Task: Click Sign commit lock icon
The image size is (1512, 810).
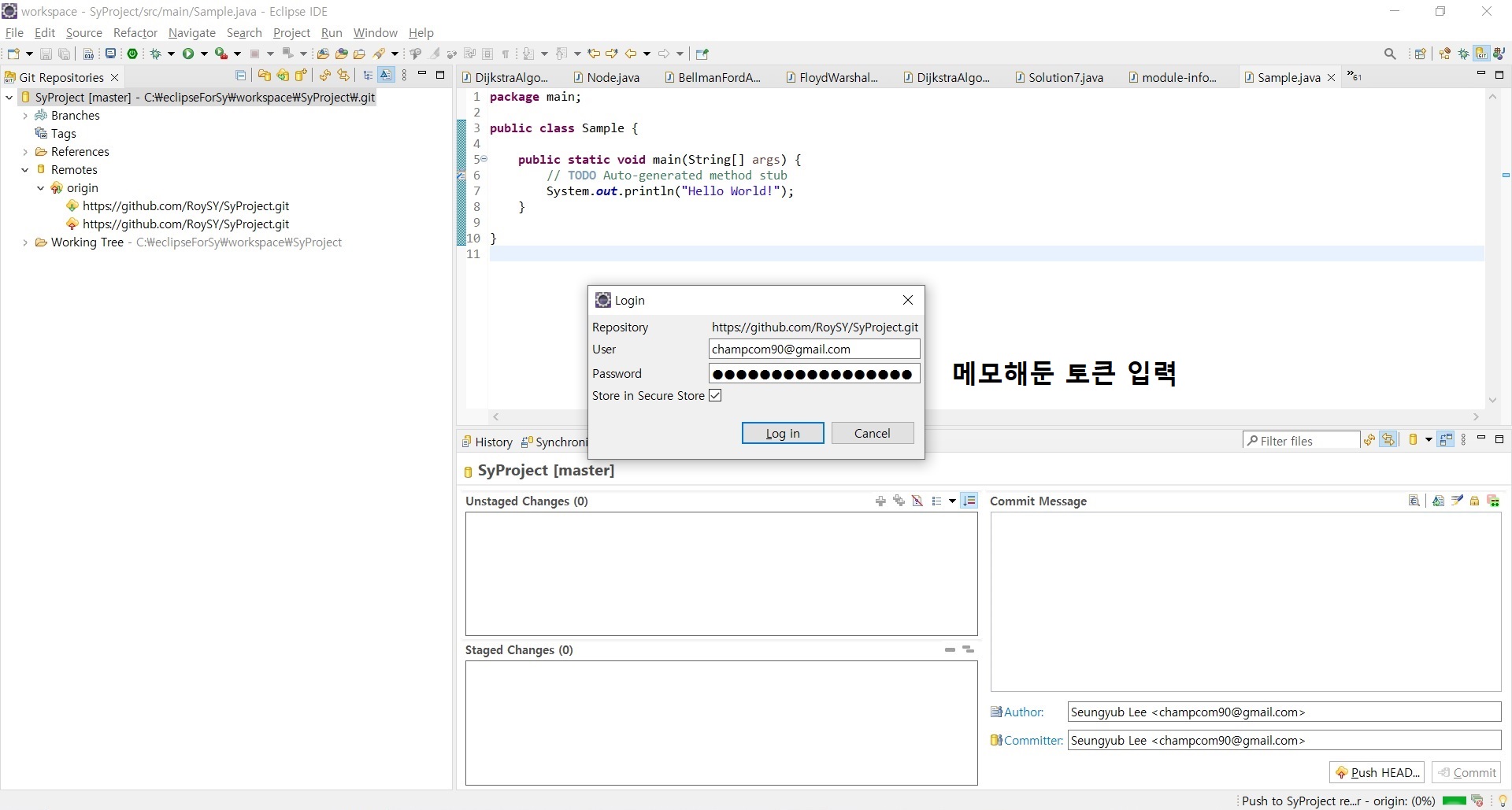Action: coord(1475,501)
